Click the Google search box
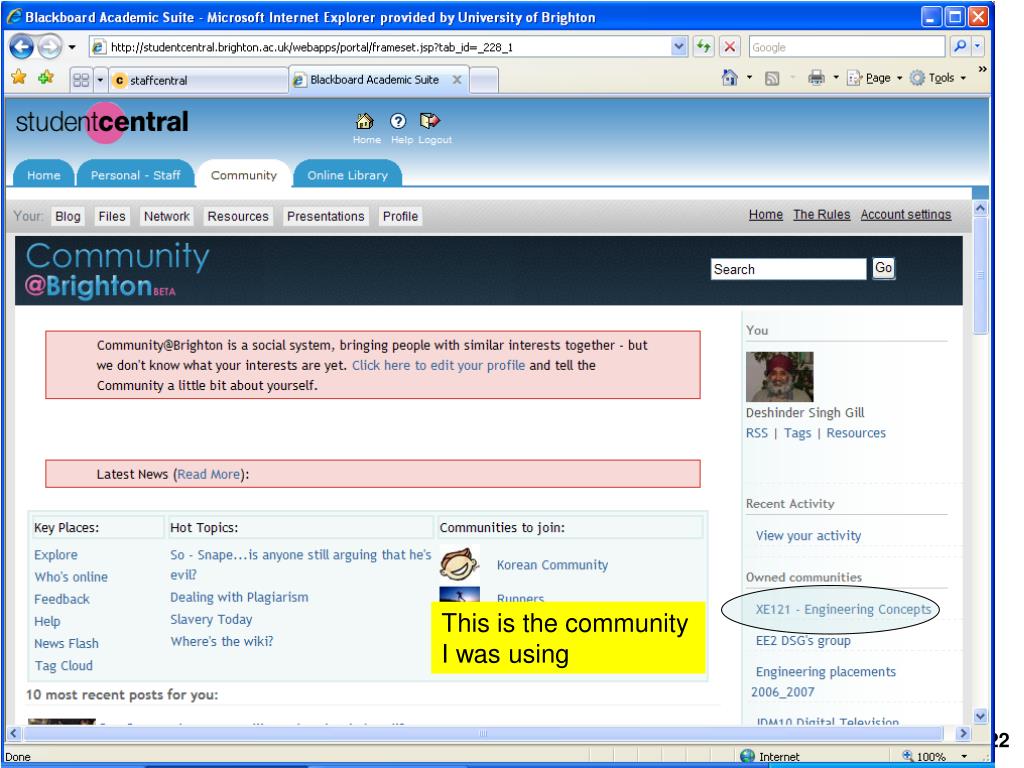This screenshot has height=768, width=1024. 847,47
